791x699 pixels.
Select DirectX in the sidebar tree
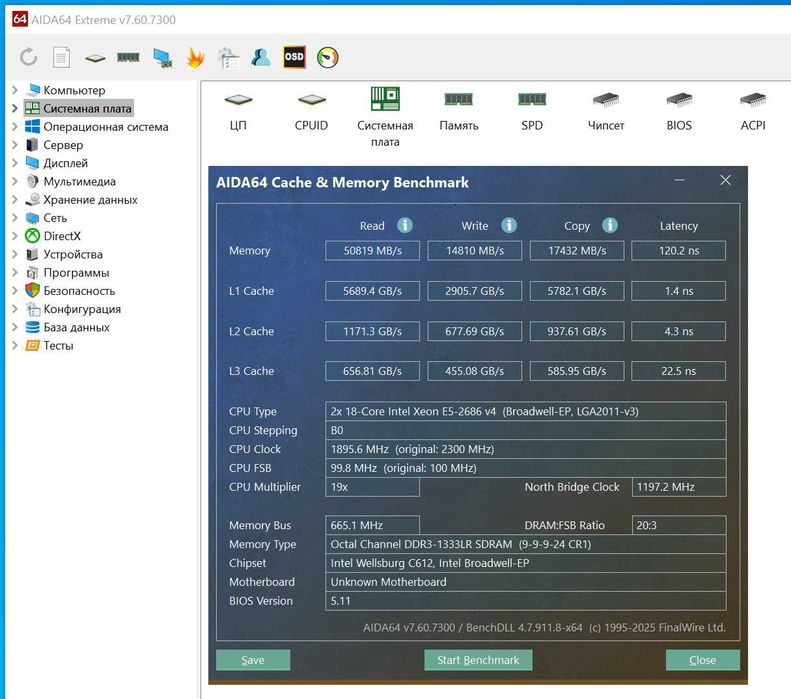coord(61,236)
